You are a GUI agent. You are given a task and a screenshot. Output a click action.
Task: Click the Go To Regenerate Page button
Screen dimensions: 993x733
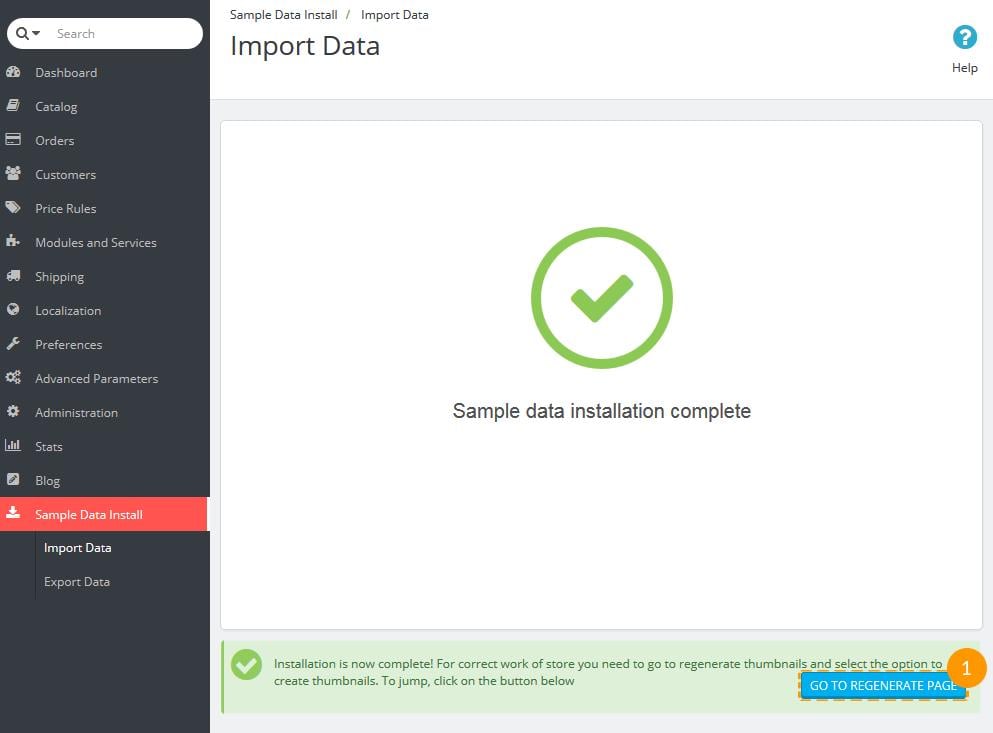point(882,686)
